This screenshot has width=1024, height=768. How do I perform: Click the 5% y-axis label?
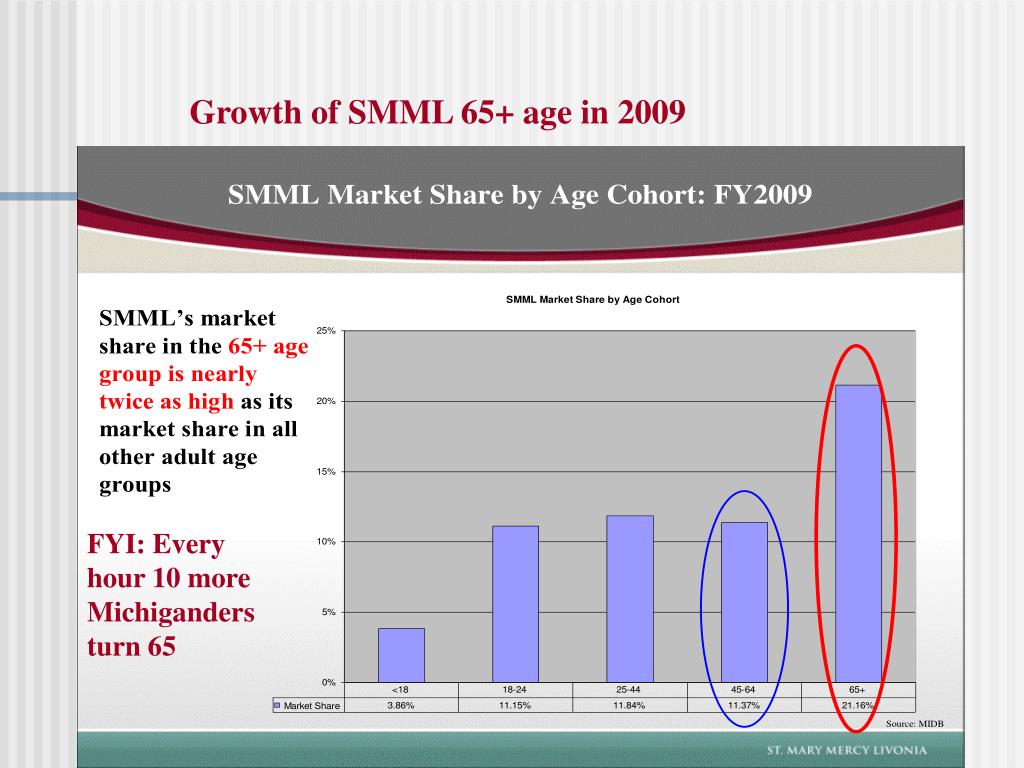coord(328,612)
